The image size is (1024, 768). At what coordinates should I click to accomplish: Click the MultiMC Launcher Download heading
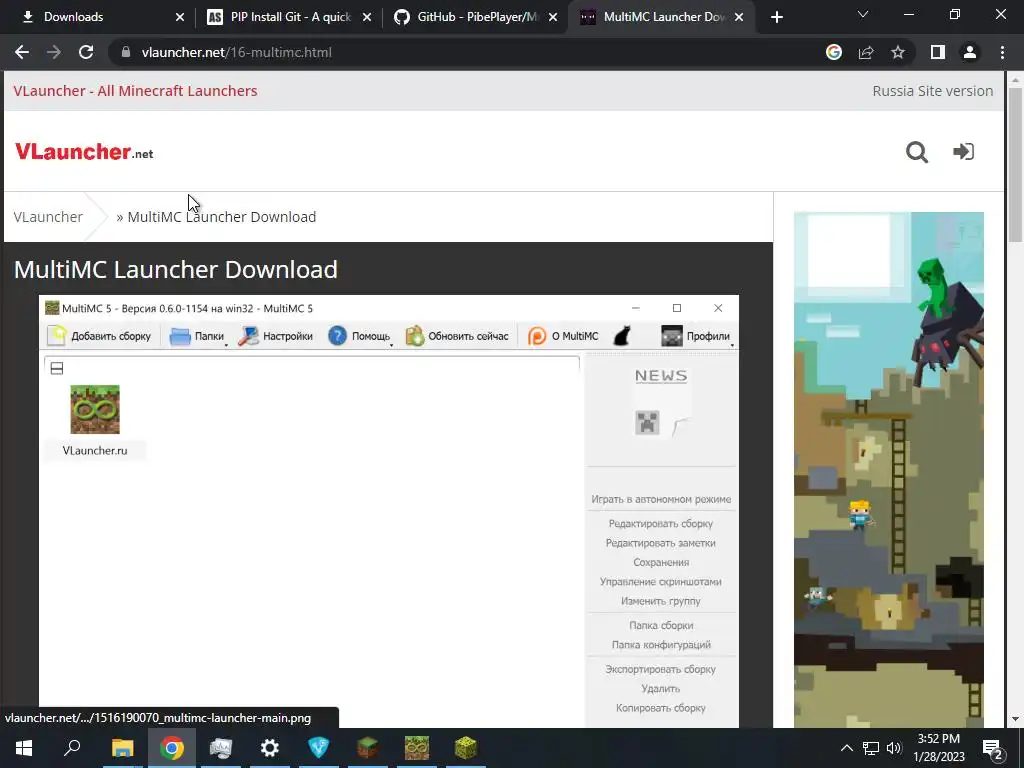(176, 270)
